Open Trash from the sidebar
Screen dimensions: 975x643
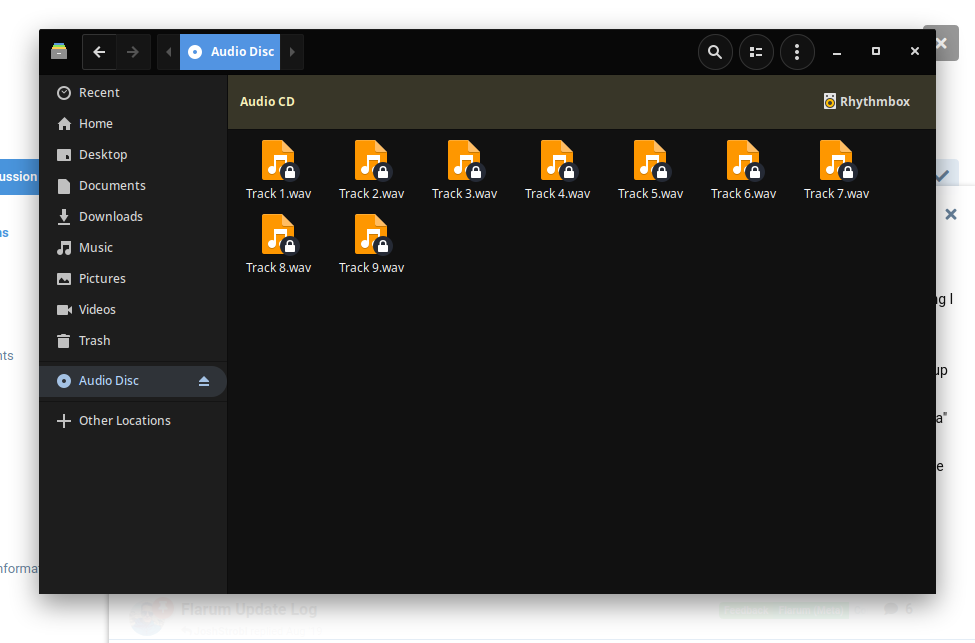pyautogui.click(x=94, y=341)
